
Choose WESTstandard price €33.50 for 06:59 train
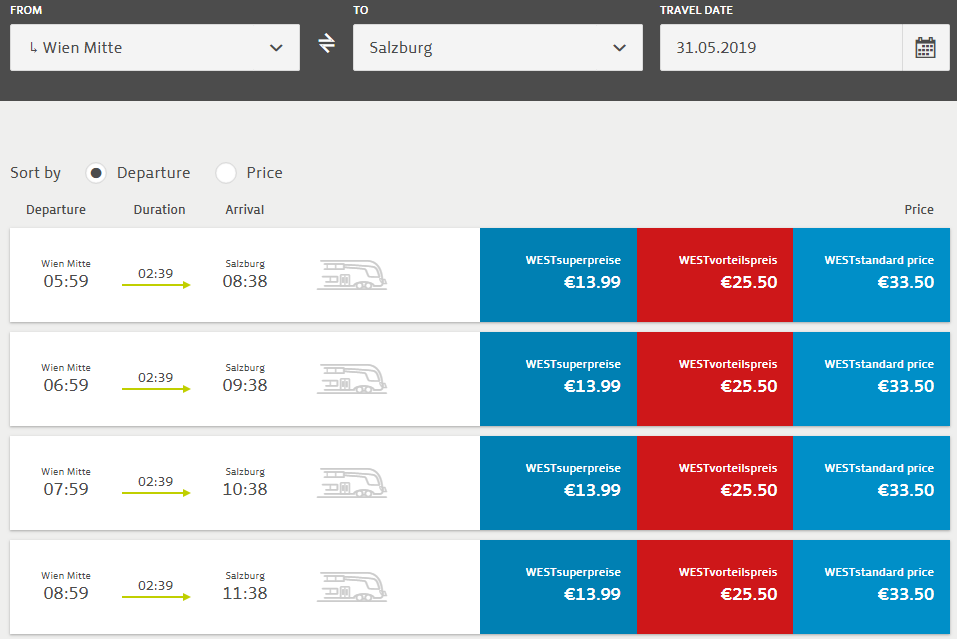click(x=872, y=379)
